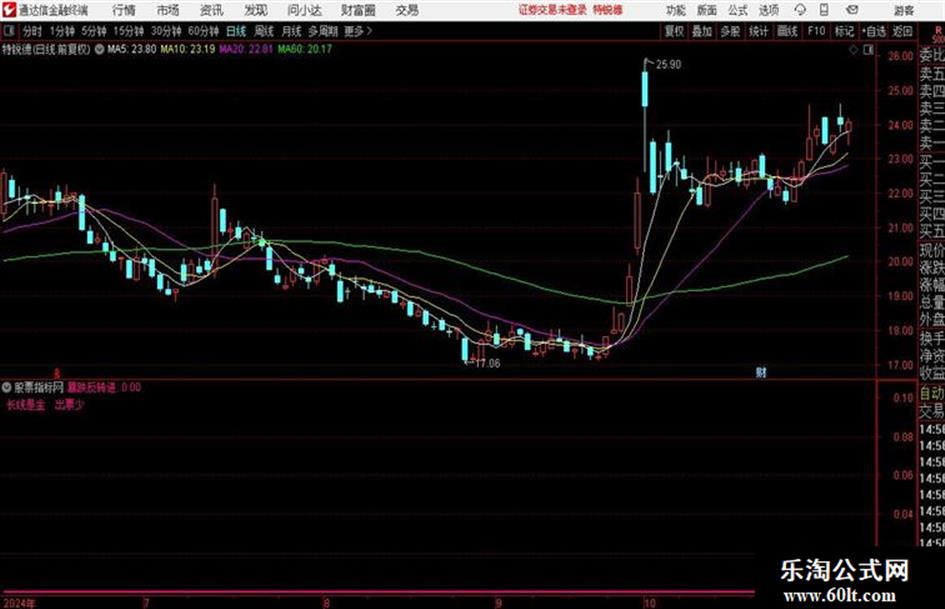The width and height of the screenshot is (945, 609).
Task: Click the 多股 multi-stock button
Action: point(730,31)
